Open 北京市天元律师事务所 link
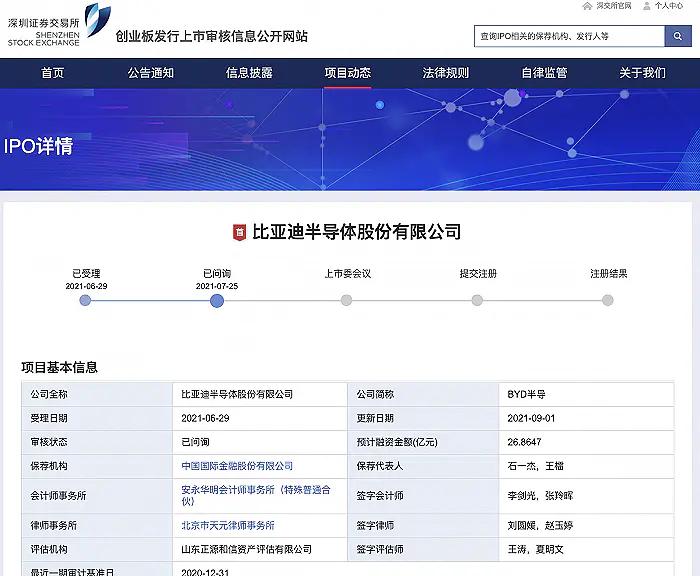The width and height of the screenshot is (700, 576). [x=228, y=526]
